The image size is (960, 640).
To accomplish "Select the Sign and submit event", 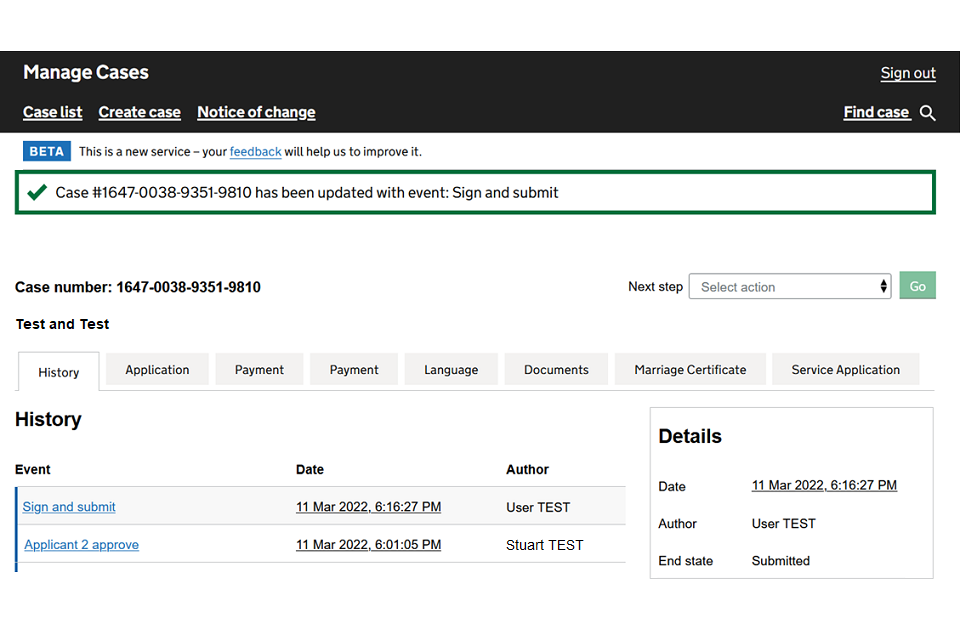I will 69,507.
